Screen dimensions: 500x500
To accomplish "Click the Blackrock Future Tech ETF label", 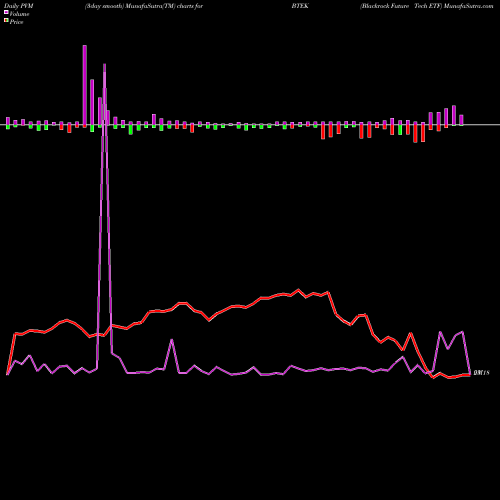I will point(401,6).
